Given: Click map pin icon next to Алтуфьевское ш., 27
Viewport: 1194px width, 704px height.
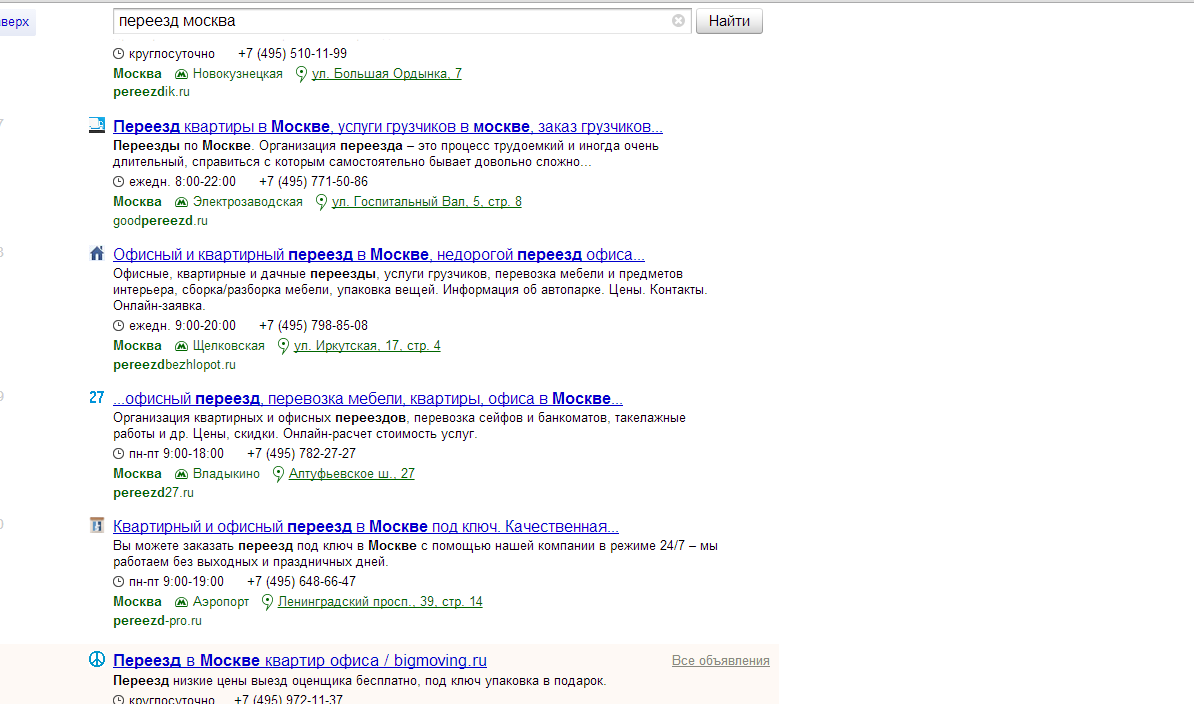Looking at the screenshot, I should (x=279, y=473).
